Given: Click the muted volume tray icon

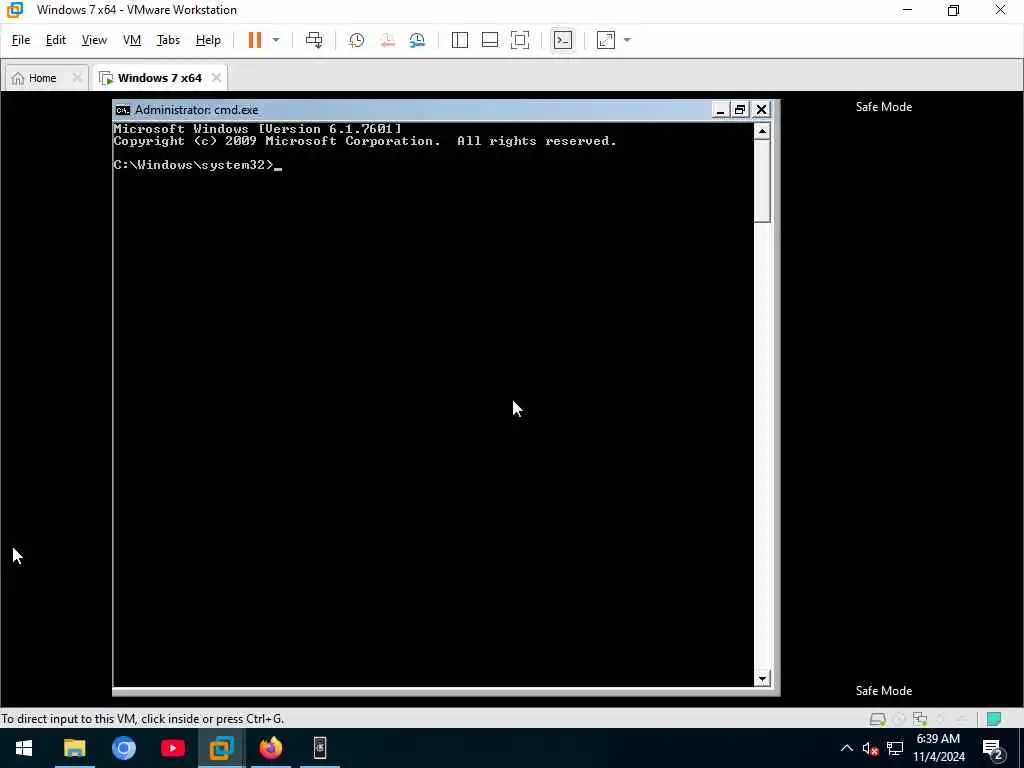Looking at the screenshot, I should 870,748.
